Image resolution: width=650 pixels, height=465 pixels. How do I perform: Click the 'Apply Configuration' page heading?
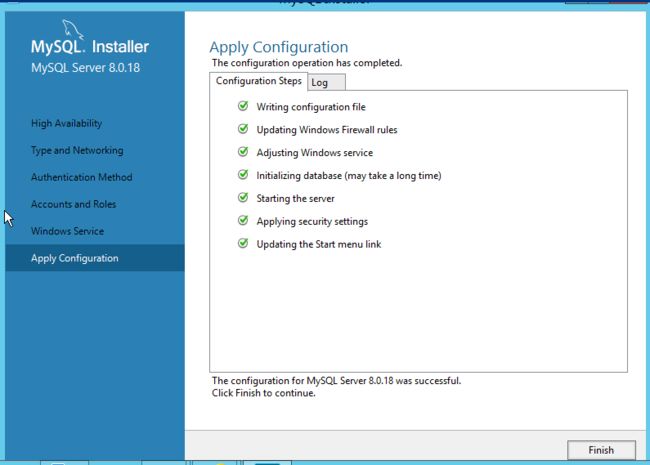click(x=279, y=47)
